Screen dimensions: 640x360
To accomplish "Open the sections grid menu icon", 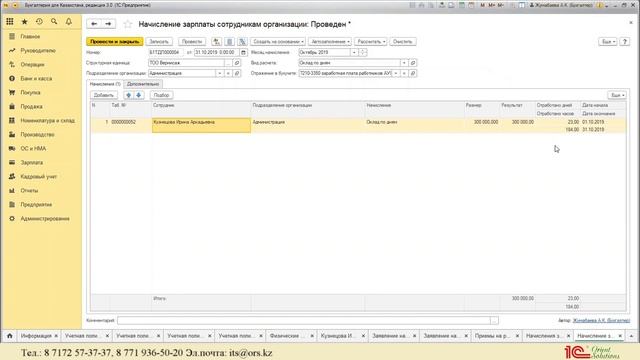I will (x=9, y=21).
